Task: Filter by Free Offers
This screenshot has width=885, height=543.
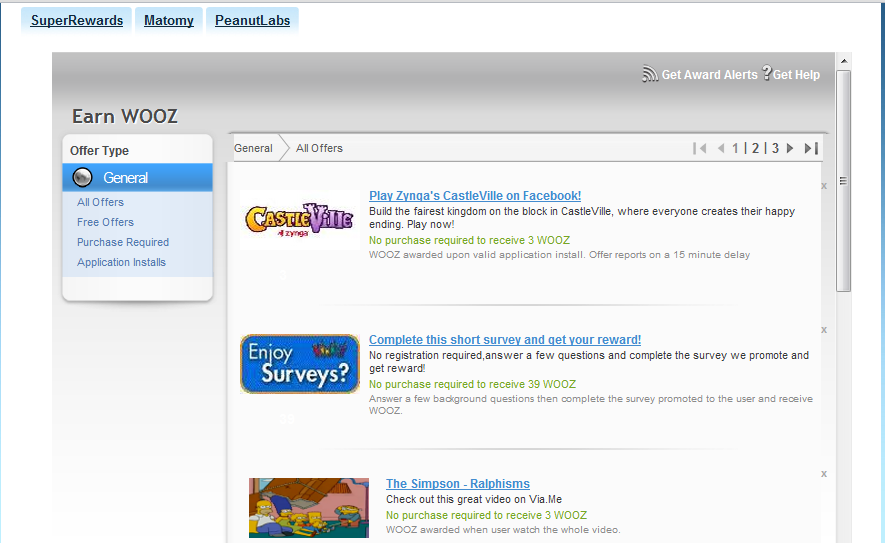Action: 106,222
